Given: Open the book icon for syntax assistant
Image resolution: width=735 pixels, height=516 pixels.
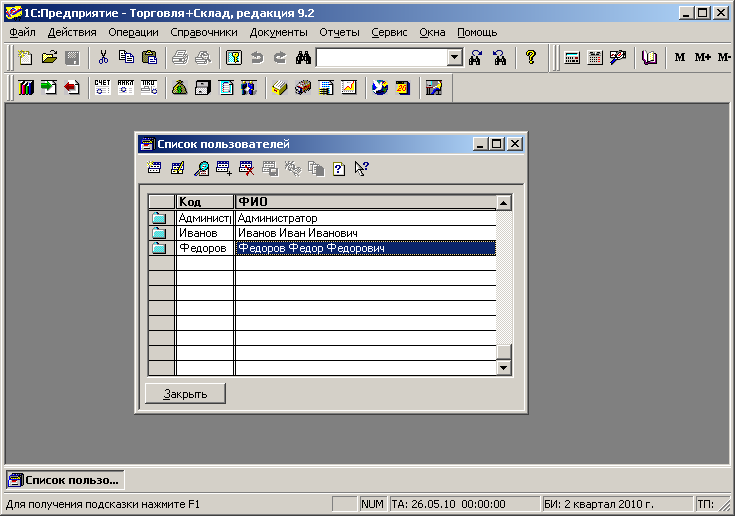Looking at the screenshot, I should (x=649, y=58).
